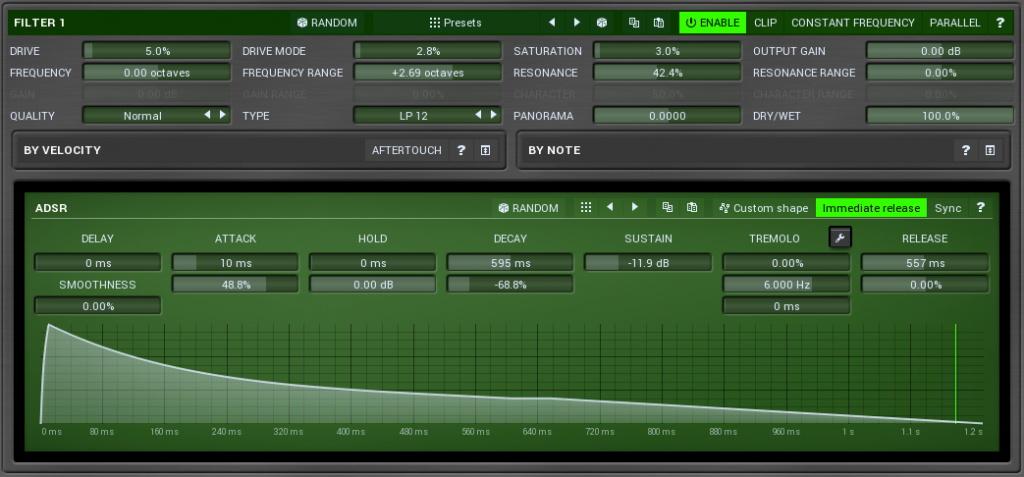This screenshot has width=1024, height=477.
Task: Toggle the CLIP option
Action: pos(765,23)
